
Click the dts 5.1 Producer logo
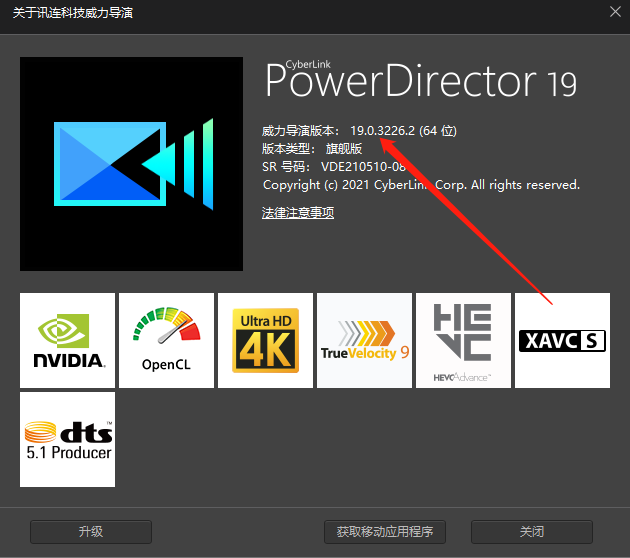tap(68, 439)
